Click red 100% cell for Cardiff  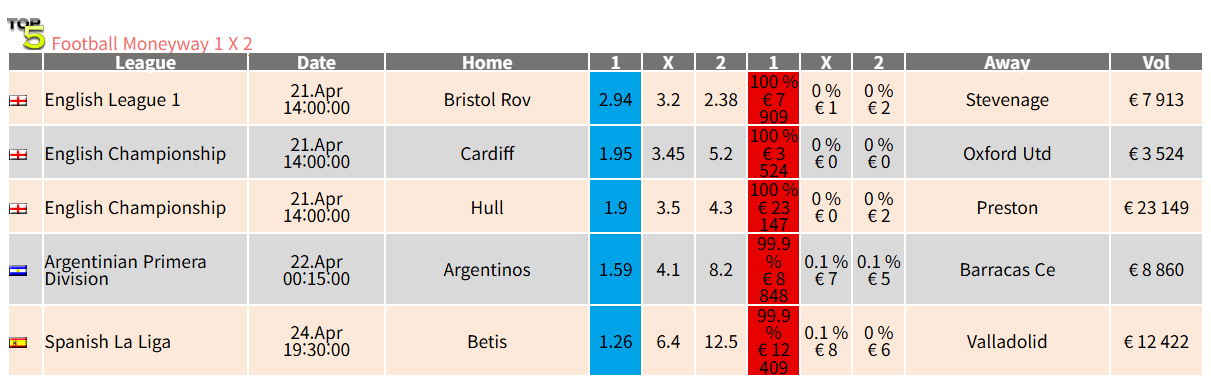(x=773, y=153)
